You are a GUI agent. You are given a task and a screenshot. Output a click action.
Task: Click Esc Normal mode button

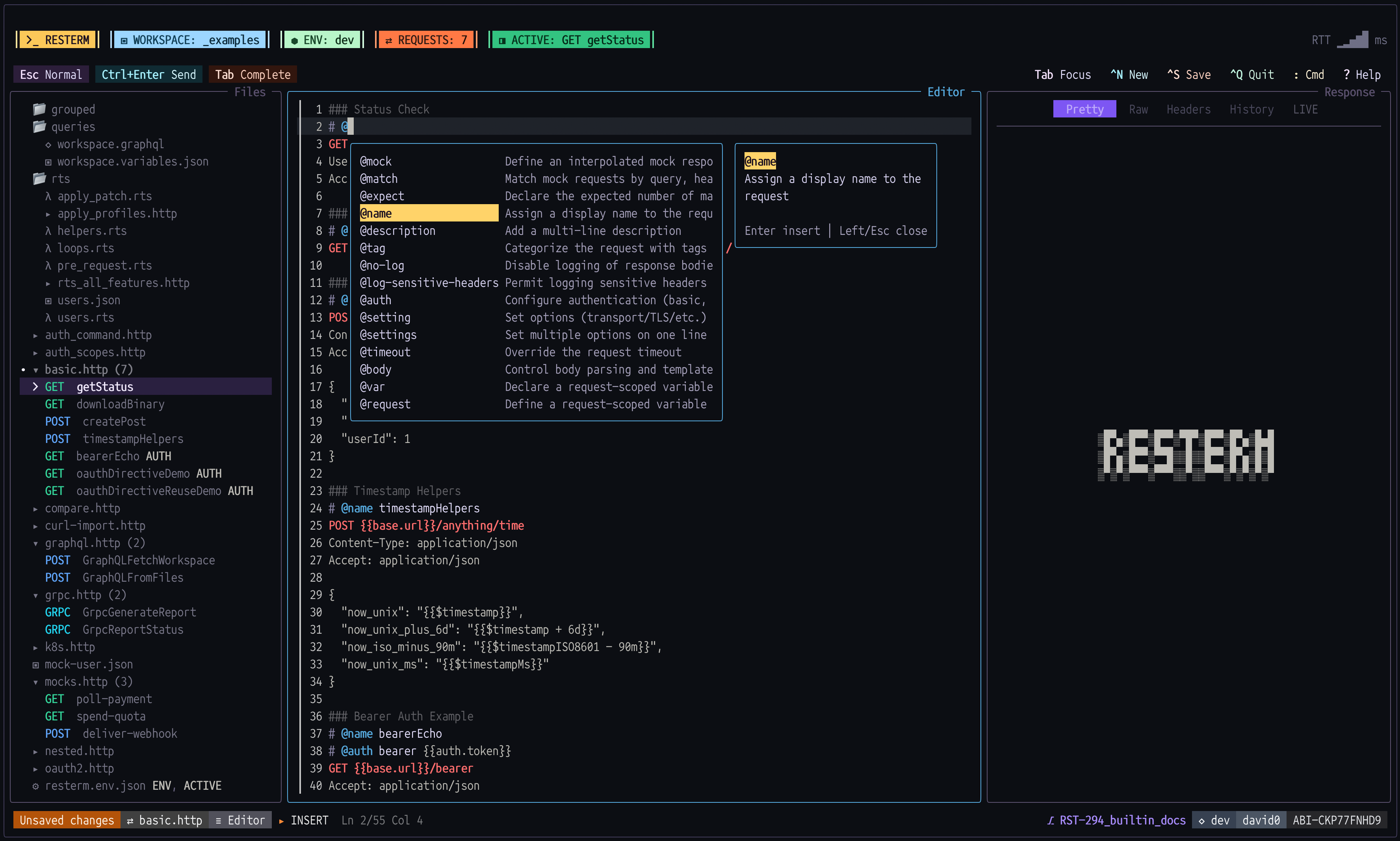click(x=51, y=74)
